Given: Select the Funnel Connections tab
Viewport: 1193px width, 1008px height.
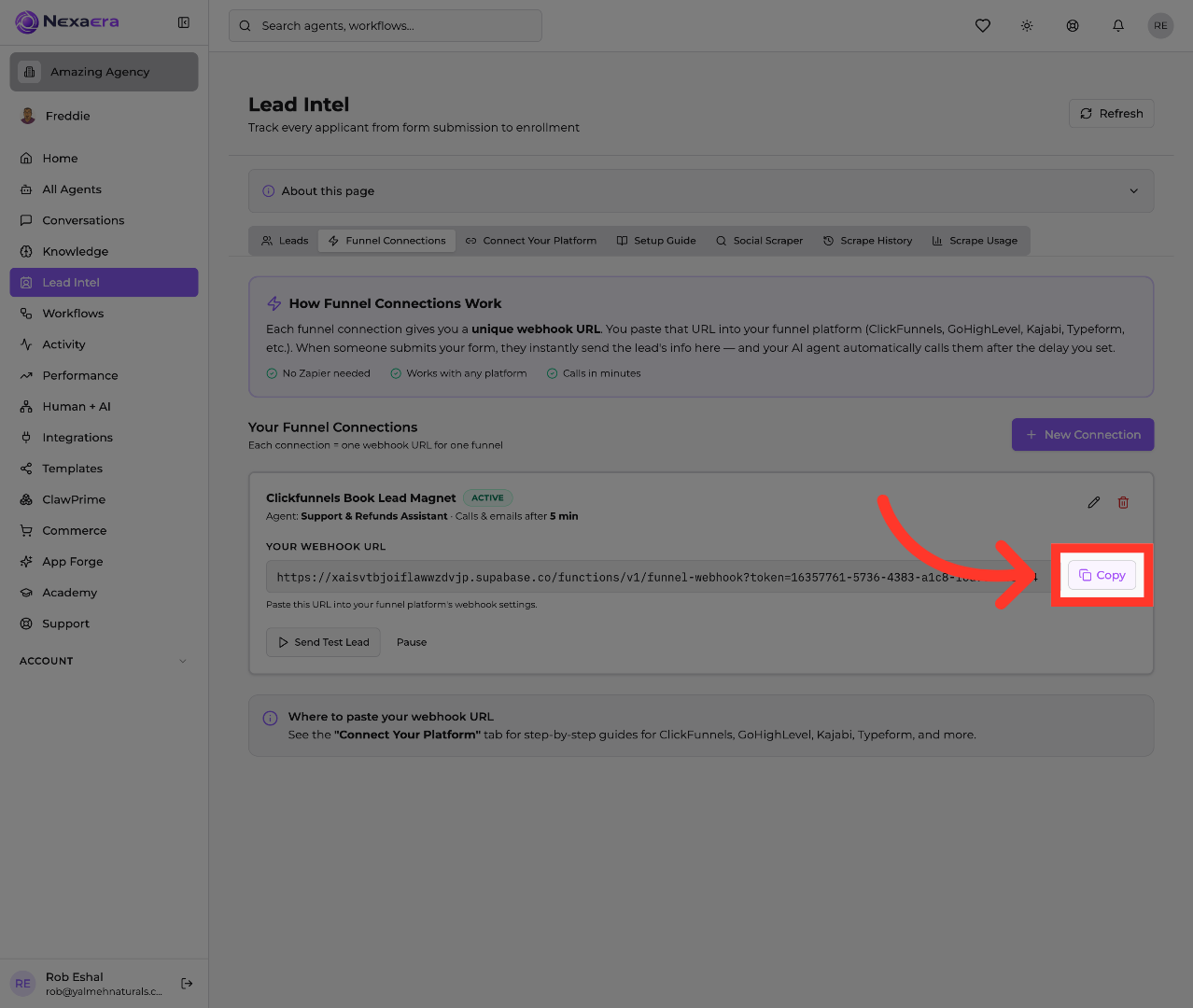Looking at the screenshot, I should pyautogui.click(x=386, y=241).
